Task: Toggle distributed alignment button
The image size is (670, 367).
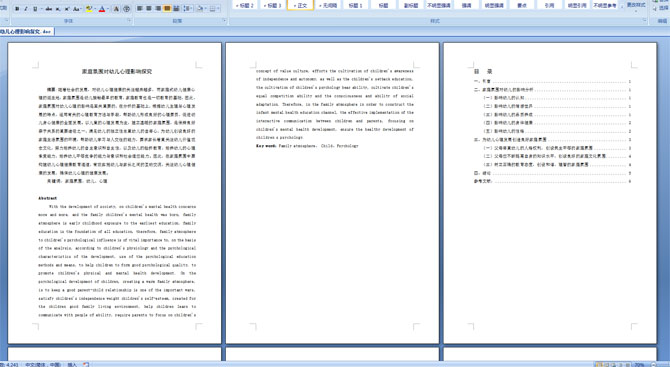Action: [x=176, y=9]
